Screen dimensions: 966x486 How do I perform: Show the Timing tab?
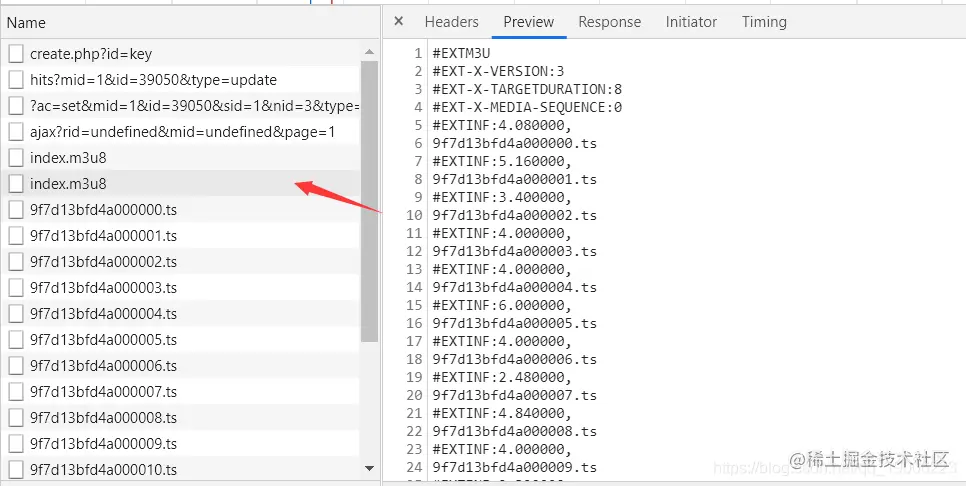point(764,22)
